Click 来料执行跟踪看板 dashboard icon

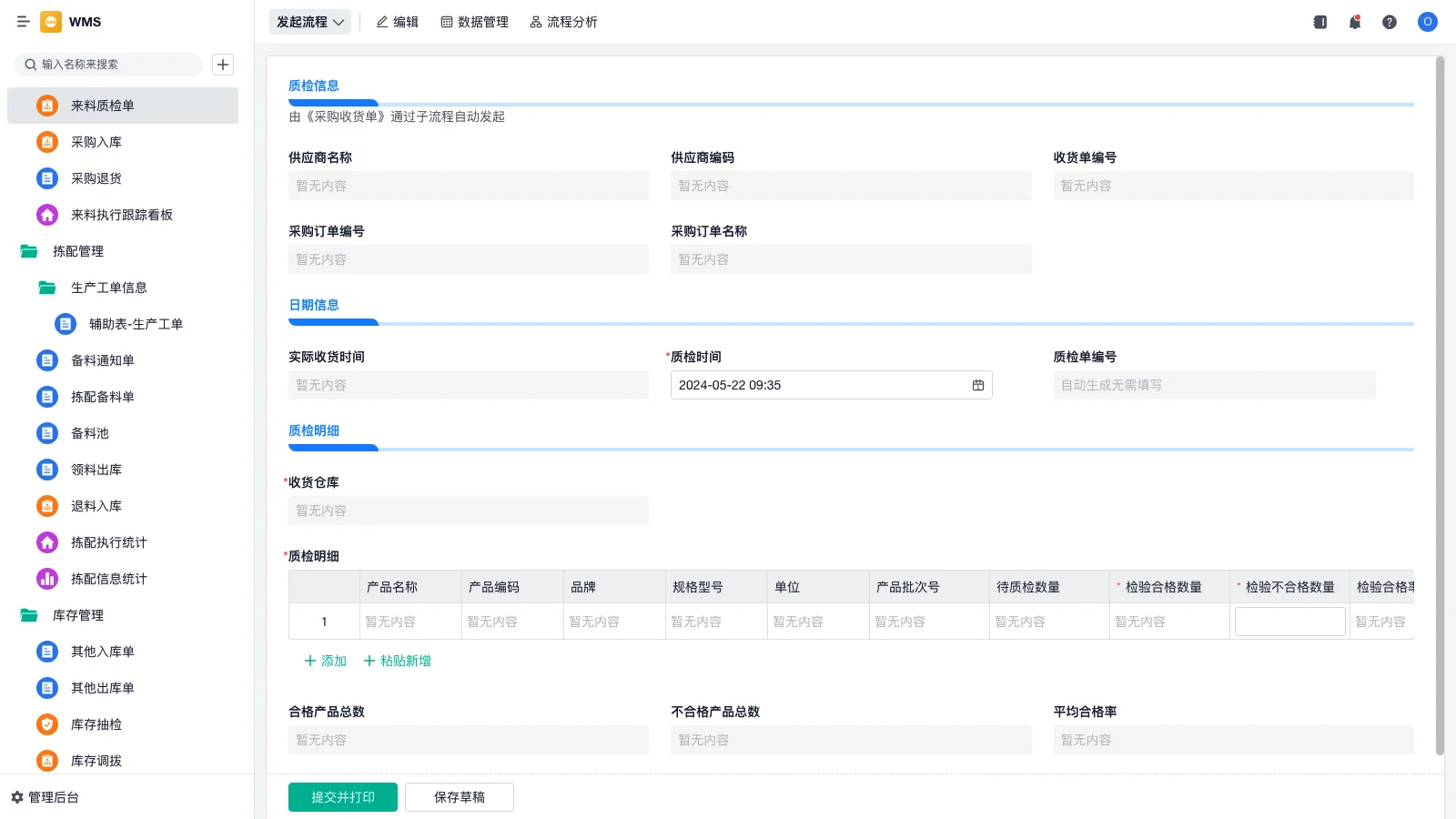pos(47,215)
